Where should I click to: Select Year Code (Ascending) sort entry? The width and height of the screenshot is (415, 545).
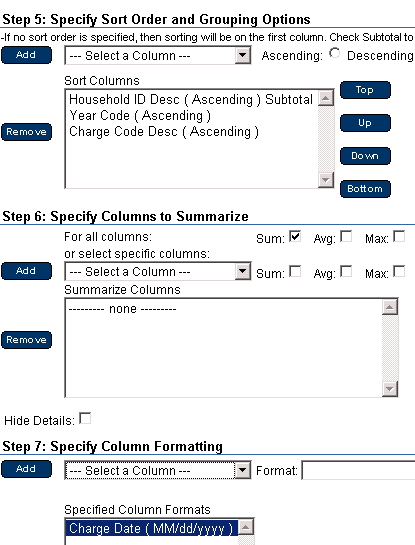(x=140, y=116)
